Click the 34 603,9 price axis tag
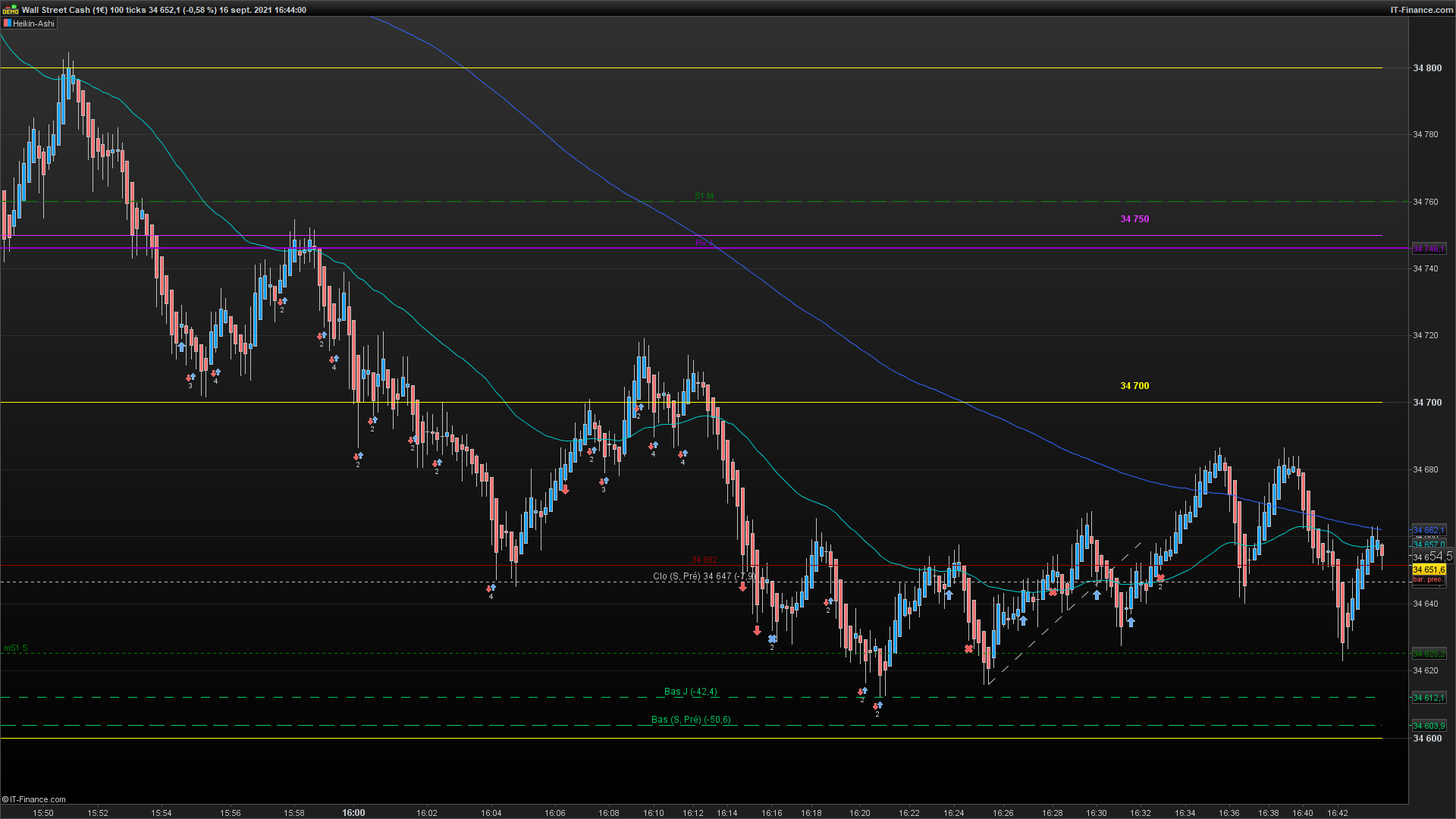This screenshot has height=819, width=1456. tap(1429, 726)
